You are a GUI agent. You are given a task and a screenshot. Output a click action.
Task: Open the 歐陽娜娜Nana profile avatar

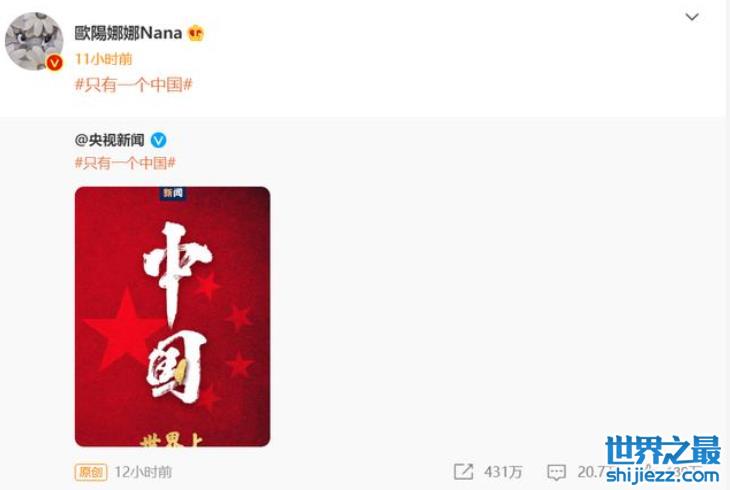pos(34,41)
